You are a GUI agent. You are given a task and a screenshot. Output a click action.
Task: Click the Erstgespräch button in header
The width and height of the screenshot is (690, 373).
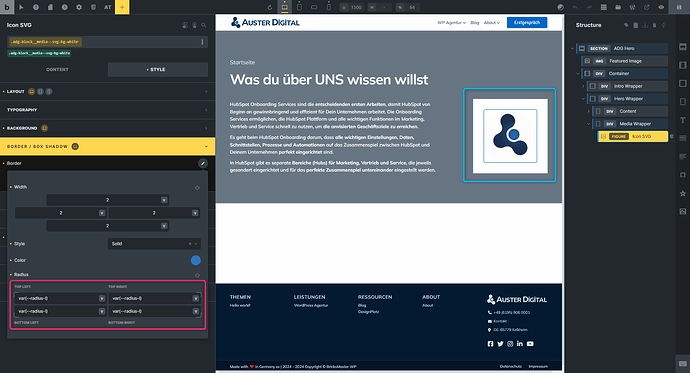tap(527, 22)
